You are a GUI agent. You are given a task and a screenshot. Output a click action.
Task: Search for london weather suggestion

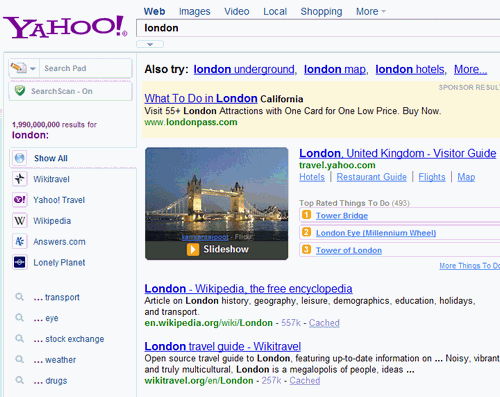(x=55, y=360)
